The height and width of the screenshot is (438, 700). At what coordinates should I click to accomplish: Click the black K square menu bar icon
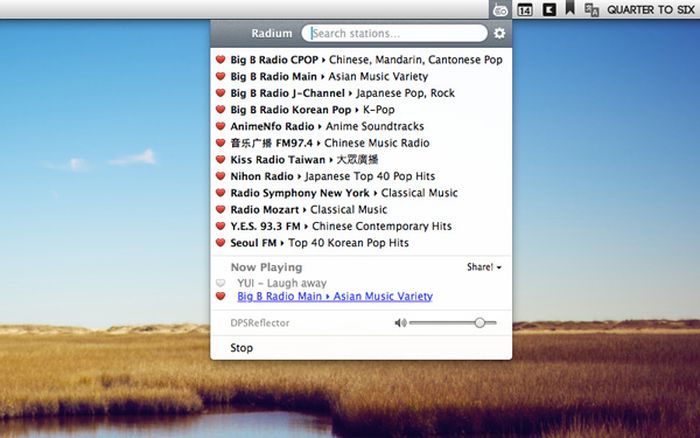(x=548, y=10)
